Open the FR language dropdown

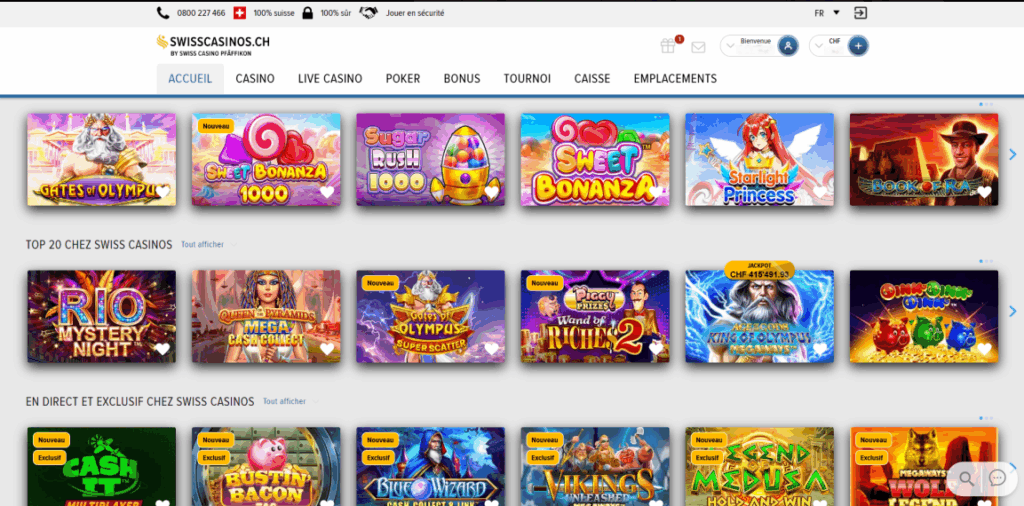pyautogui.click(x=827, y=13)
